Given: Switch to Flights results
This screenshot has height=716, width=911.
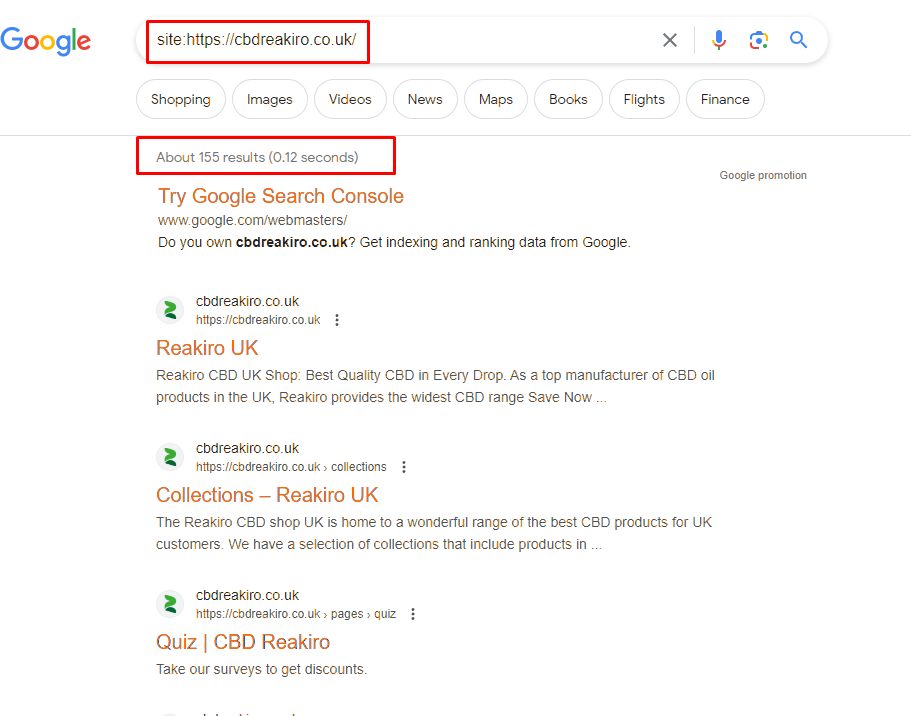Looking at the screenshot, I should point(644,99).
